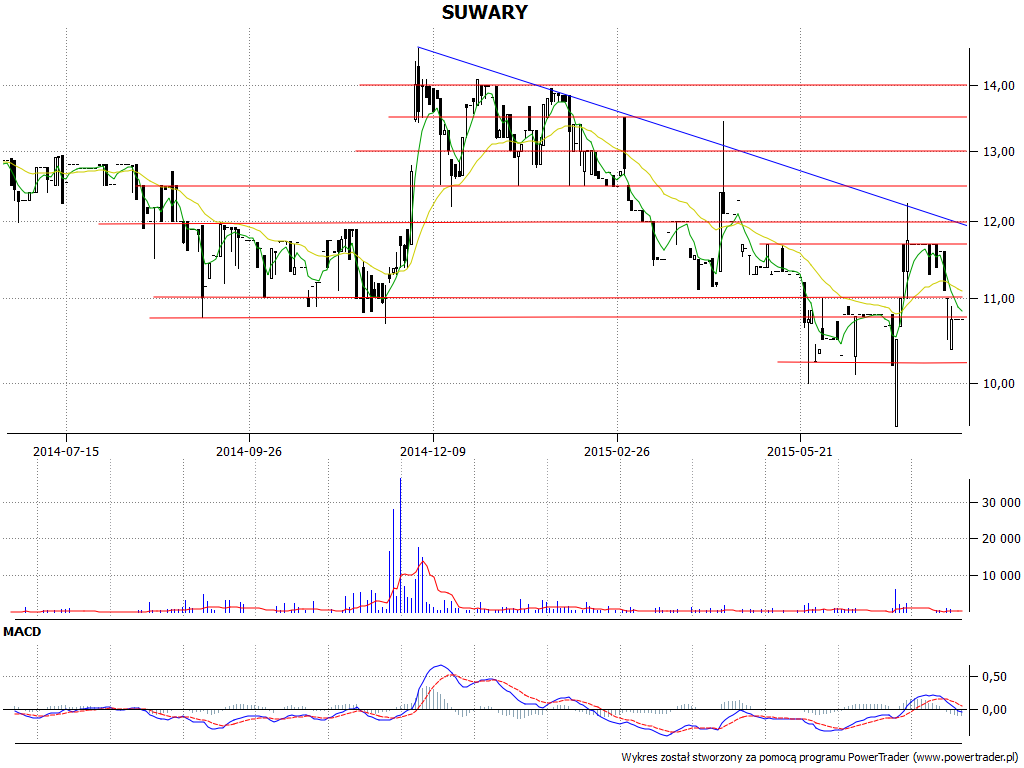Image resolution: width=1024 pixels, height=768 pixels.
Task: Click the 2014-12-09 date label
Action: 433,451
